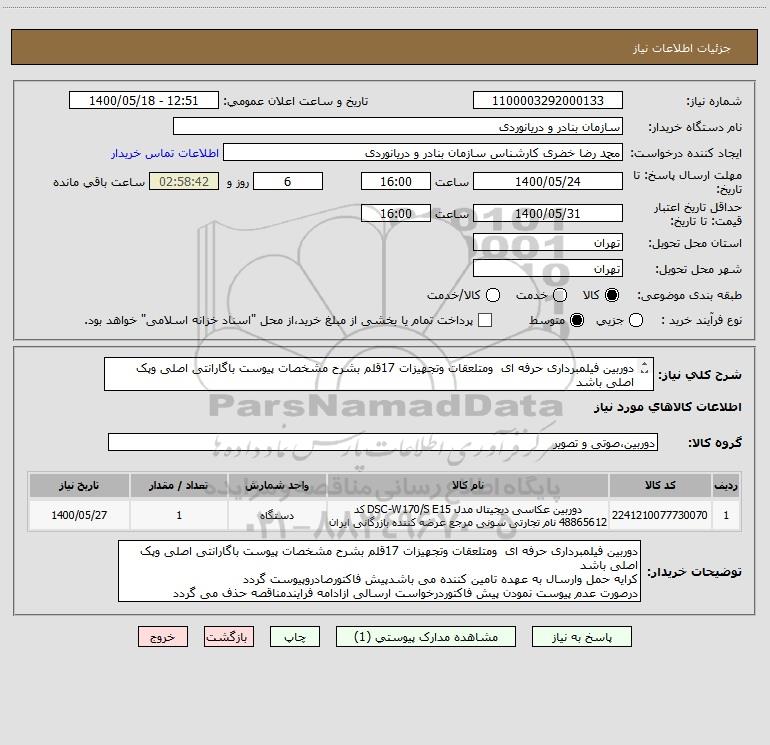
Task: Click the quantity cell showing 1
Action: (179, 515)
